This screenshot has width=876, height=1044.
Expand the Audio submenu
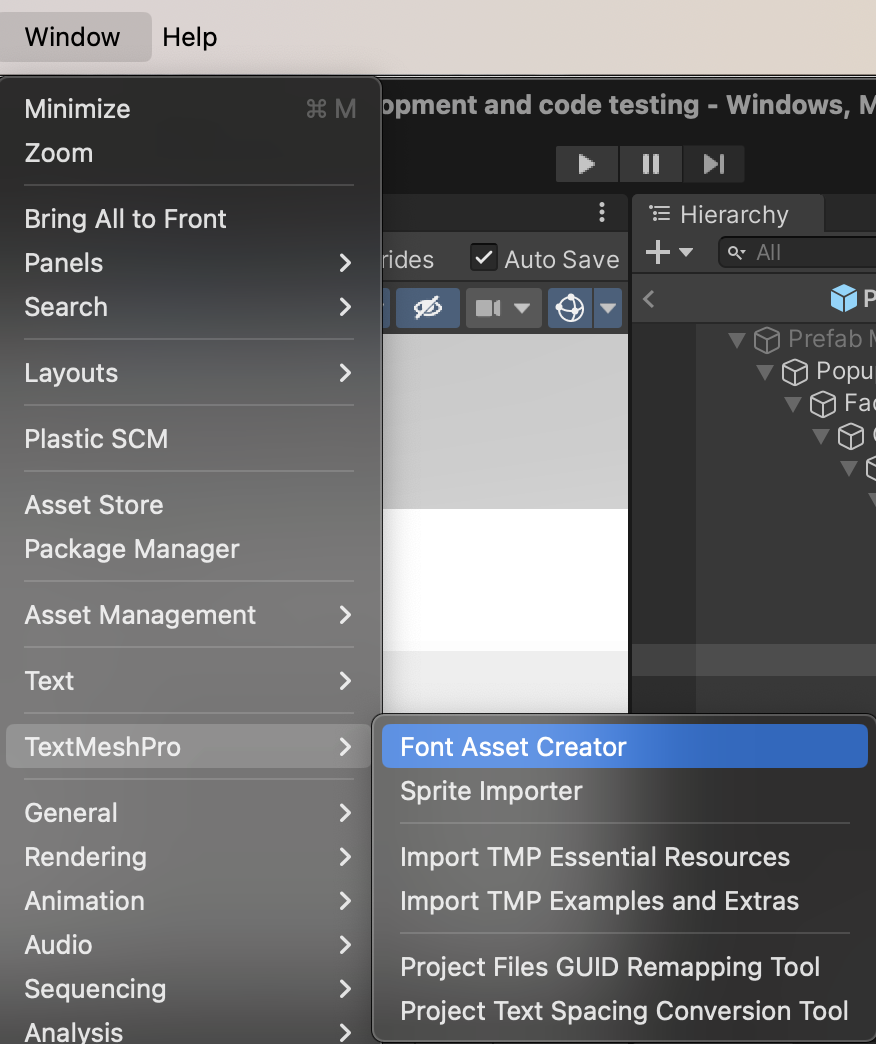(190, 945)
